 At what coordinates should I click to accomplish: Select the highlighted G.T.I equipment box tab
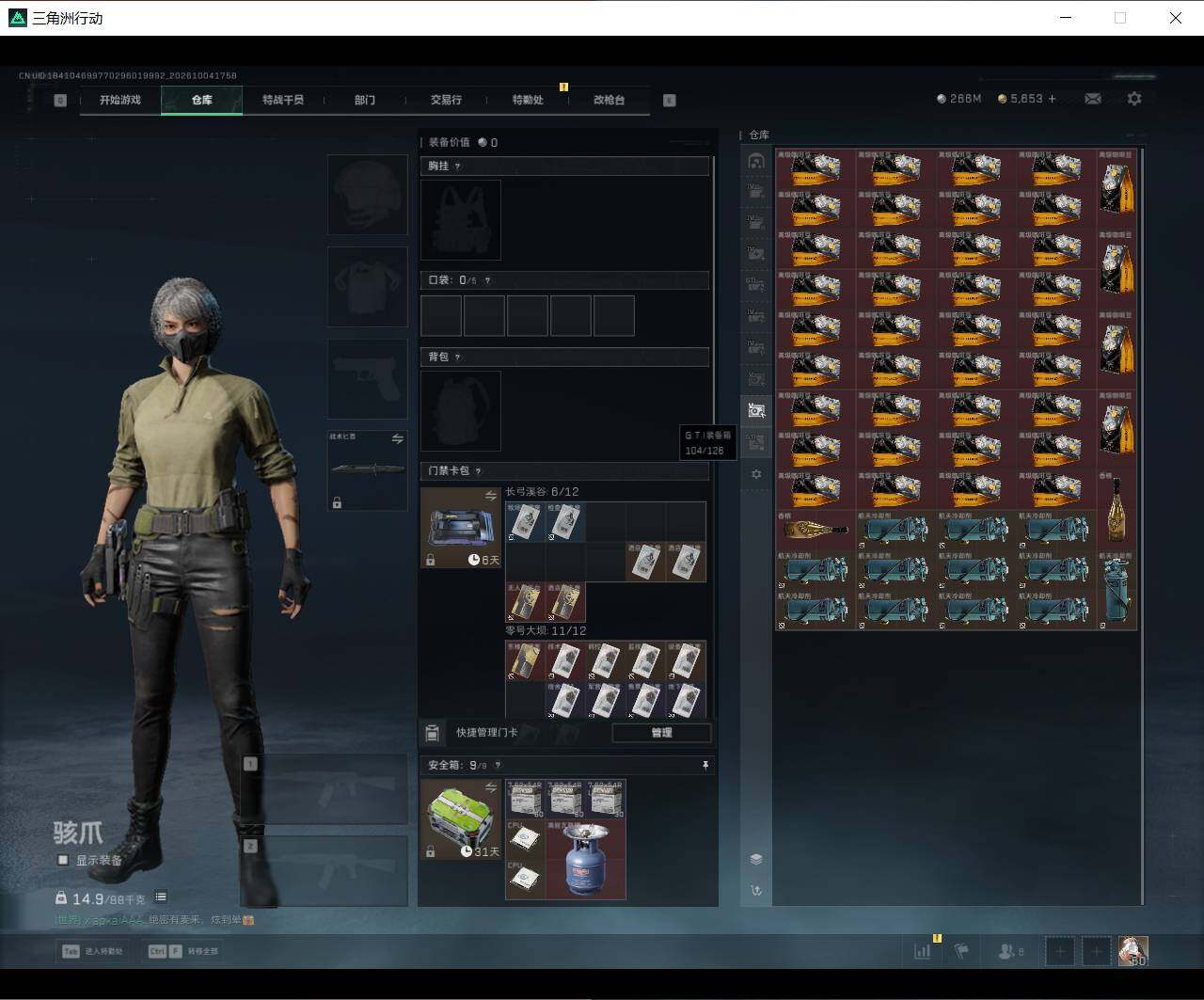(x=756, y=410)
